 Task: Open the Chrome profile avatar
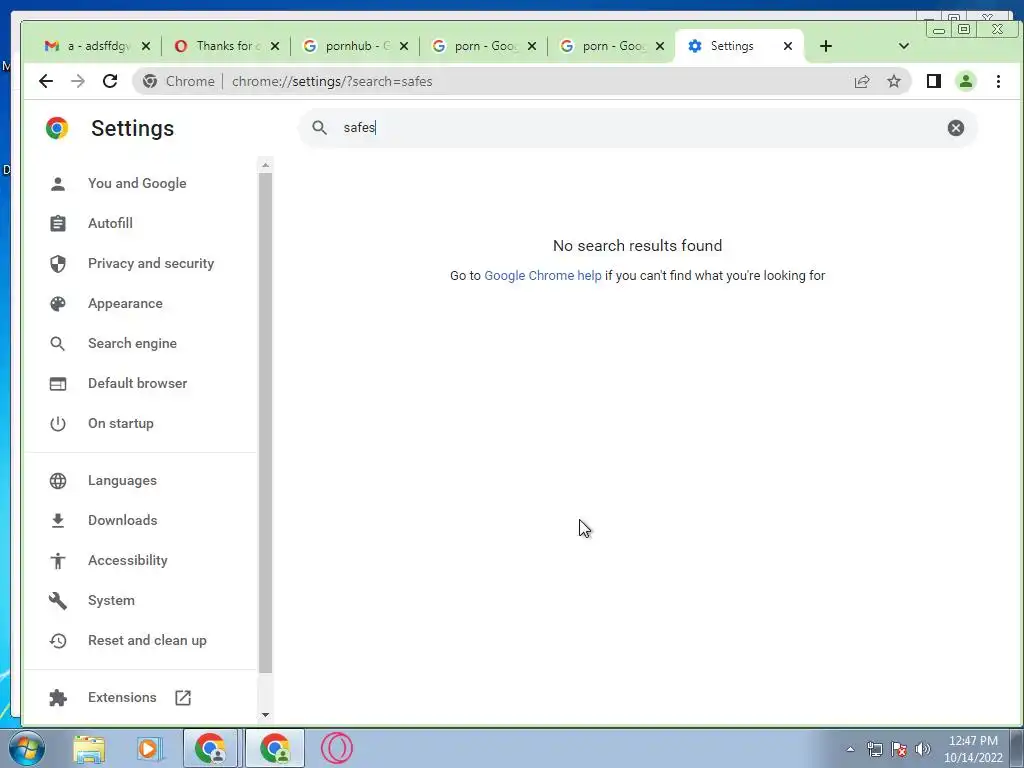click(x=966, y=81)
